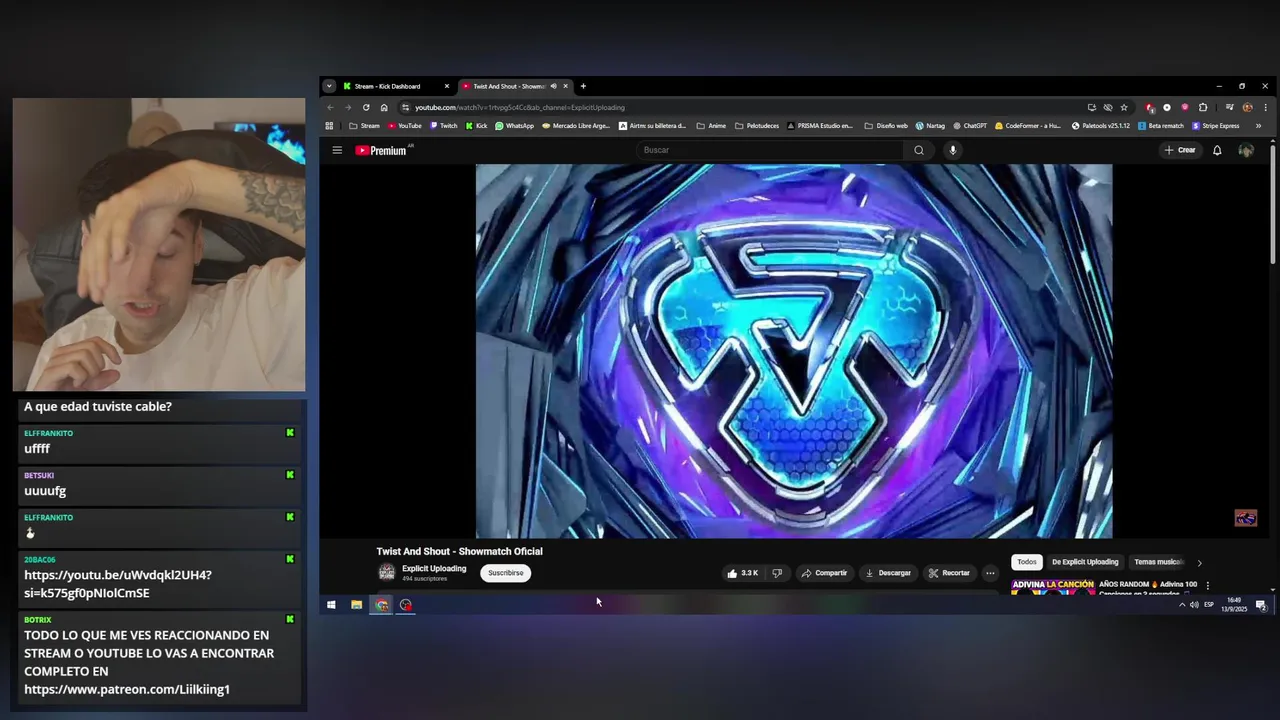
Task: Select the Todos filter chip
Action: point(1027,562)
